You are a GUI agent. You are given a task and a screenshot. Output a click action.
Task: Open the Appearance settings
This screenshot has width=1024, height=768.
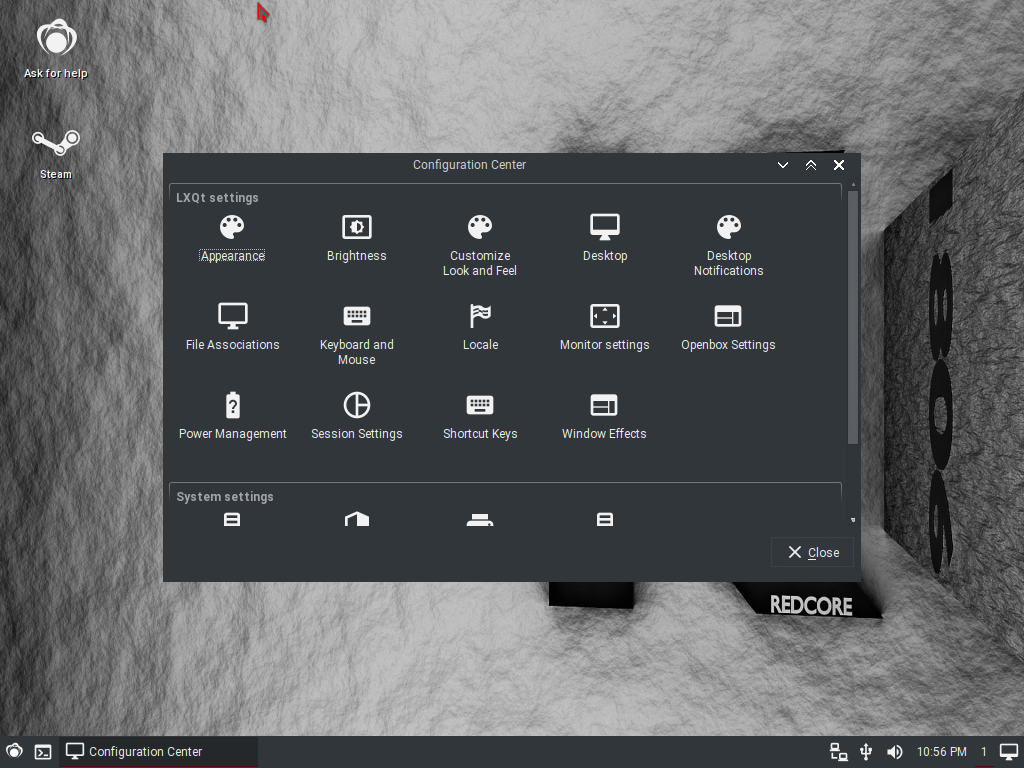pyautogui.click(x=232, y=238)
